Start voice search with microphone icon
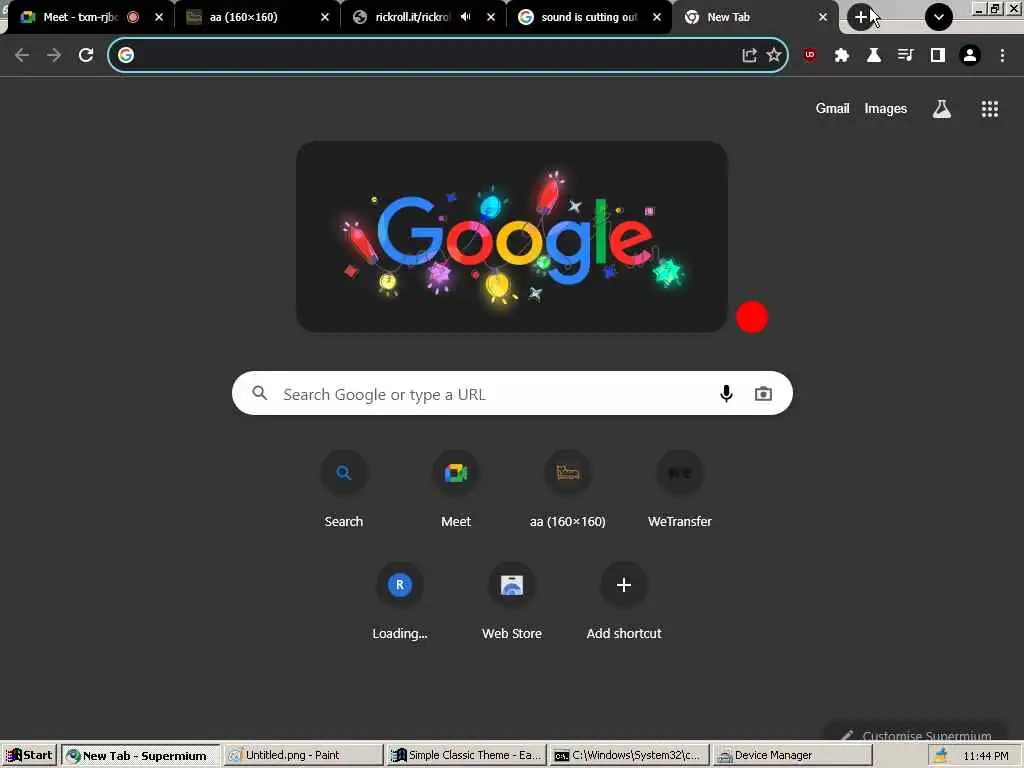This screenshot has height=768, width=1024. pos(726,394)
